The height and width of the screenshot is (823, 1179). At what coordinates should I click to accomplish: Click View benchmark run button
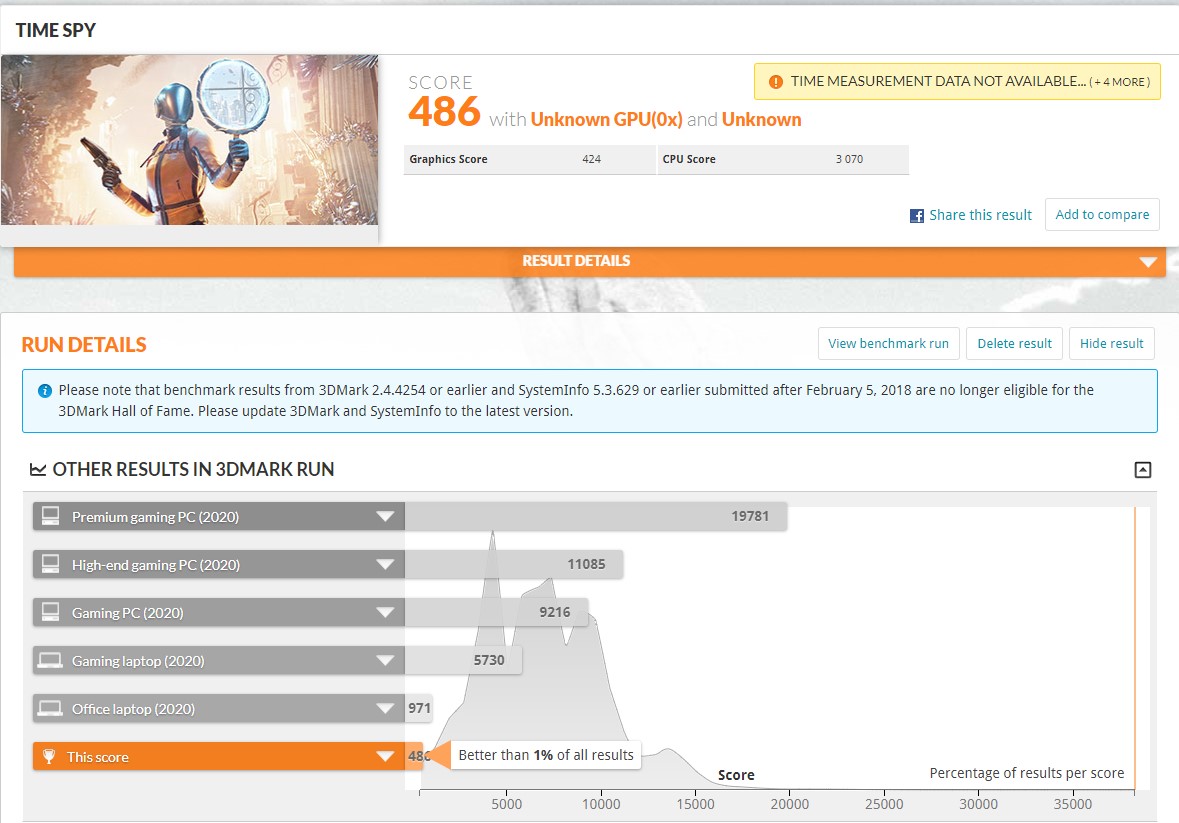coord(889,343)
